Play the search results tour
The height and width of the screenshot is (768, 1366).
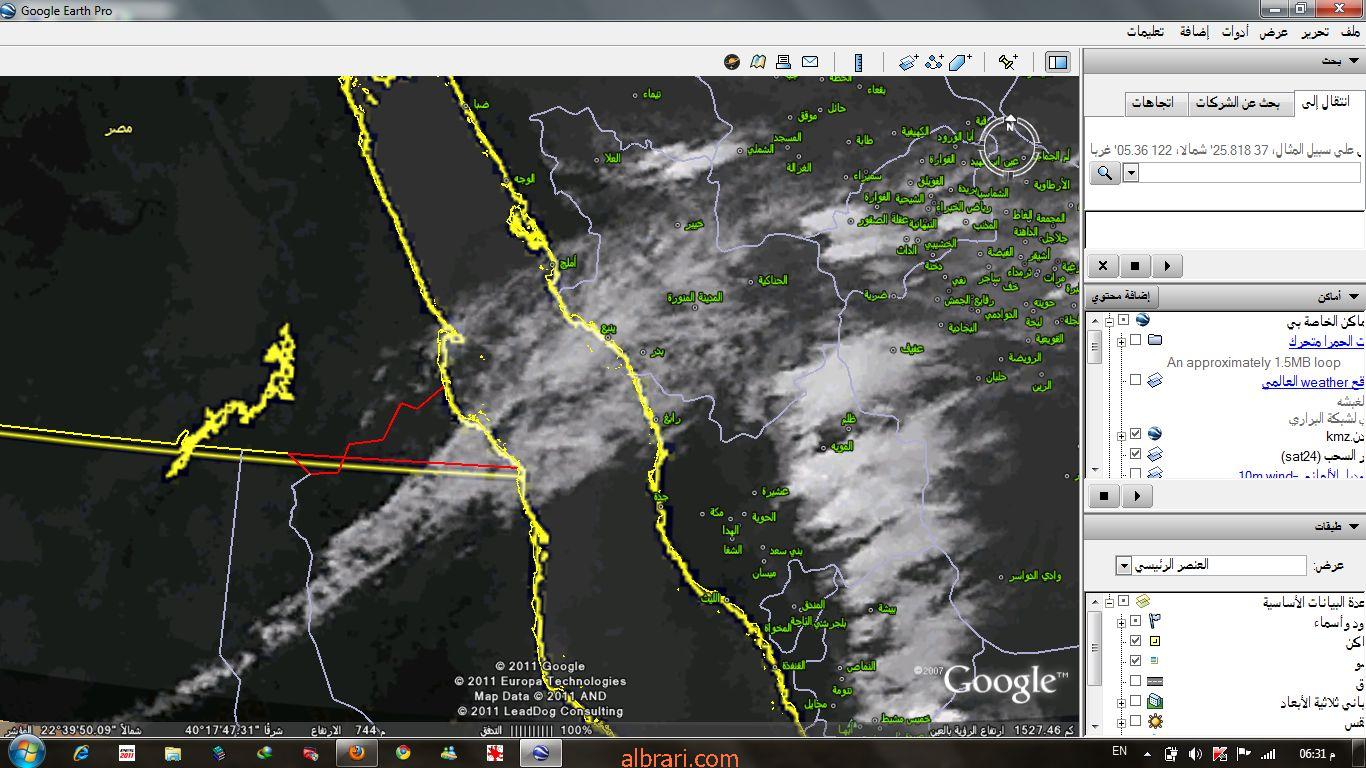1167,266
